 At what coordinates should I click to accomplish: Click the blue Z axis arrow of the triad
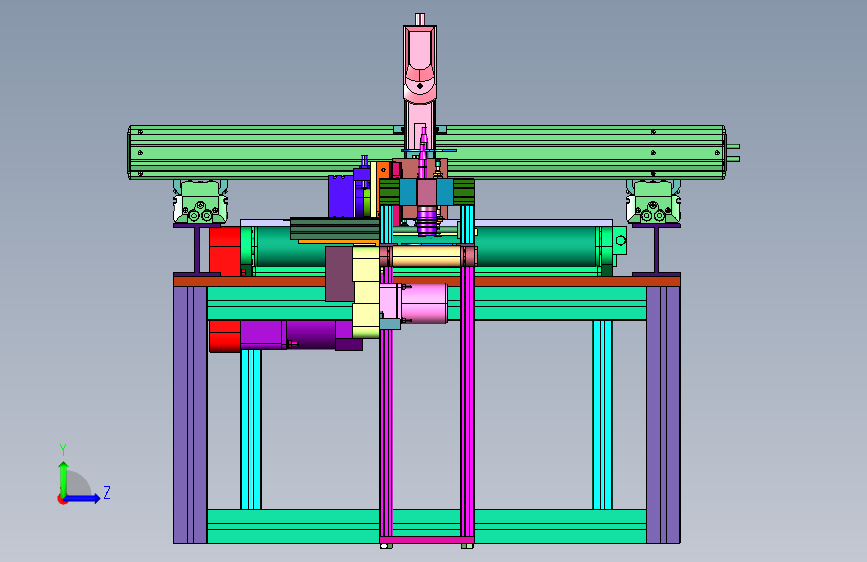point(82,498)
